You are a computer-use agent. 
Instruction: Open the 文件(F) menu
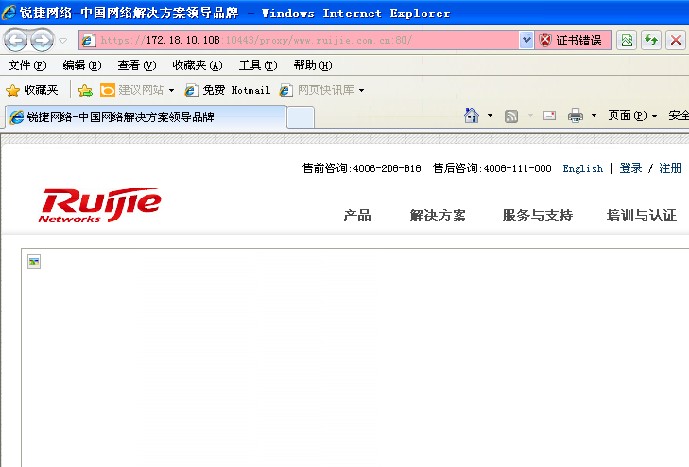click(x=27, y=65)
